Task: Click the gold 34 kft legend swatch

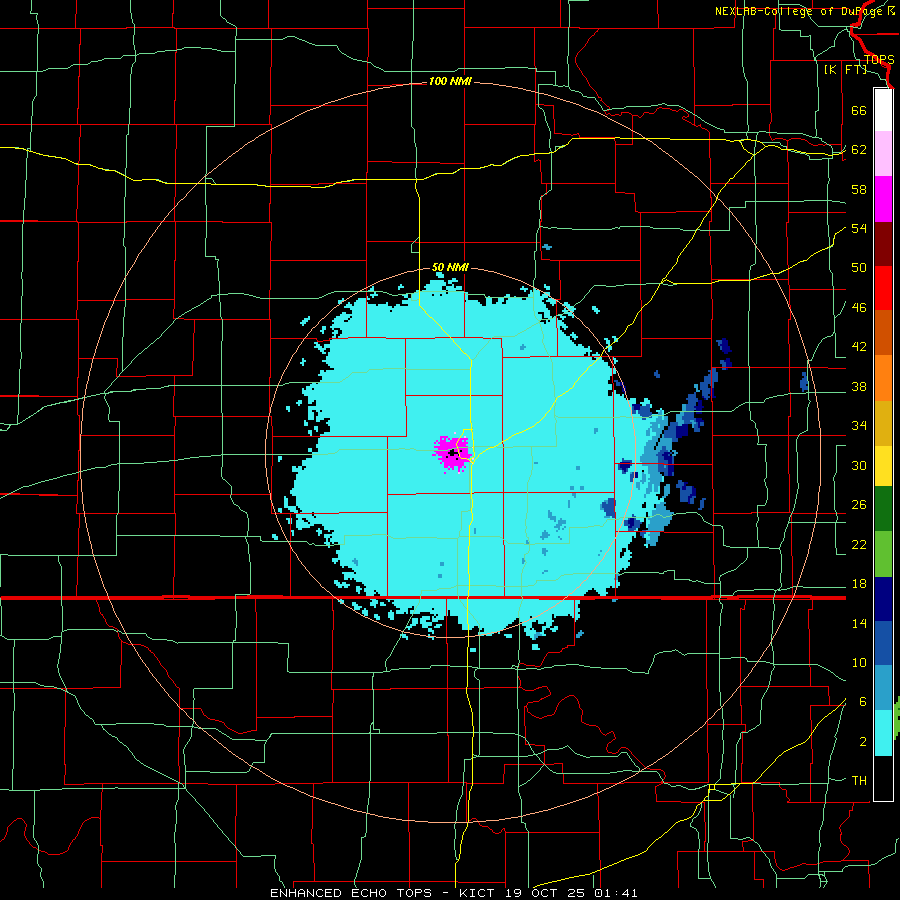Action: [883, 422]
